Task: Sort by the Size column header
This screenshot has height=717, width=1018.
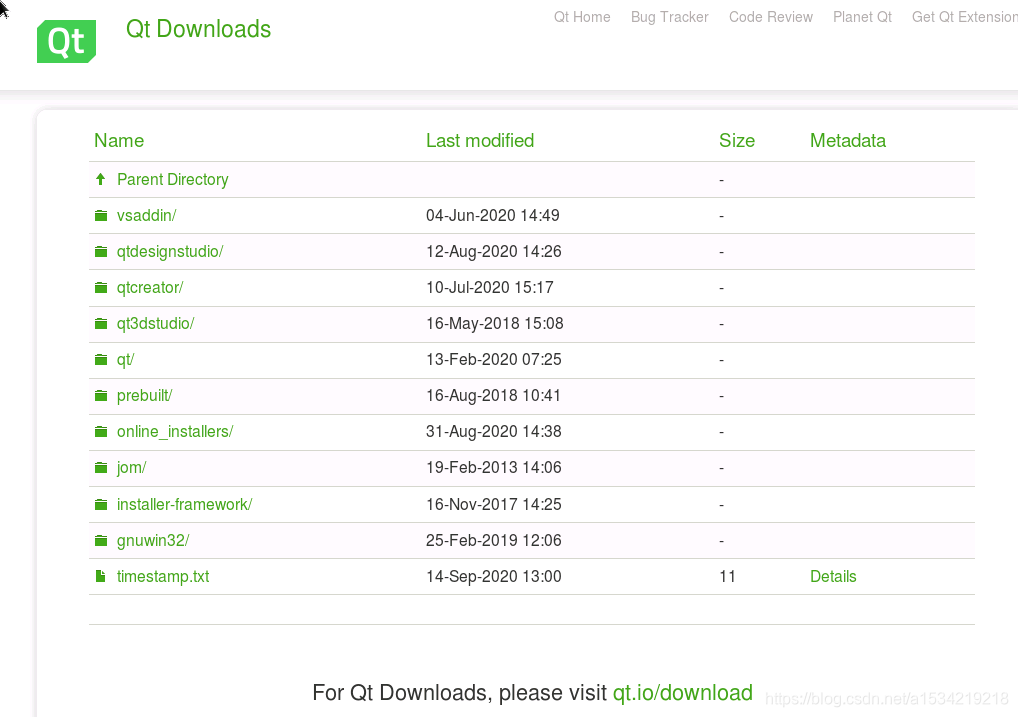Action: click(x=737, y=141)
